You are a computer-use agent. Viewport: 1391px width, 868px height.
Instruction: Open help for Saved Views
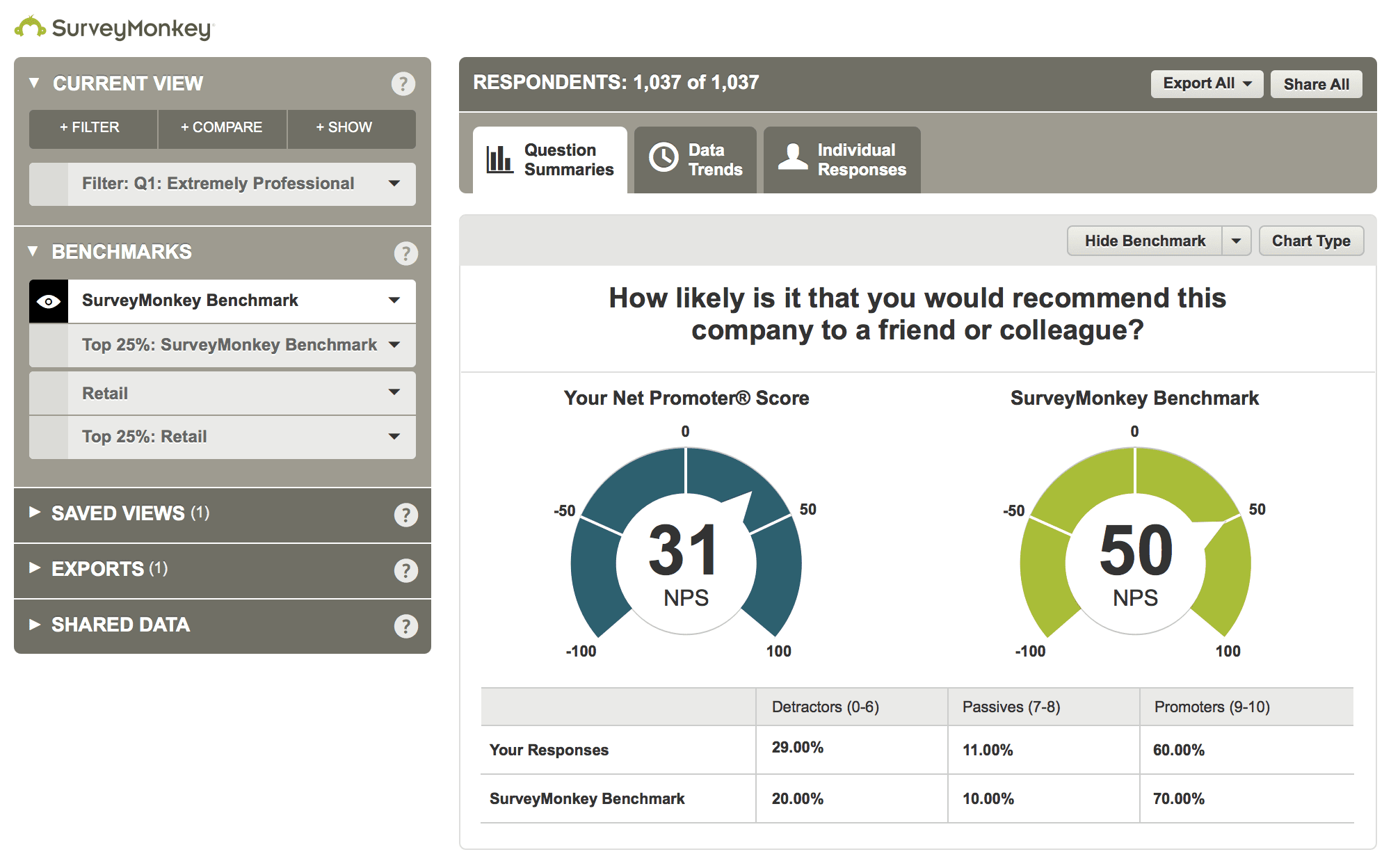pos(405,515)
